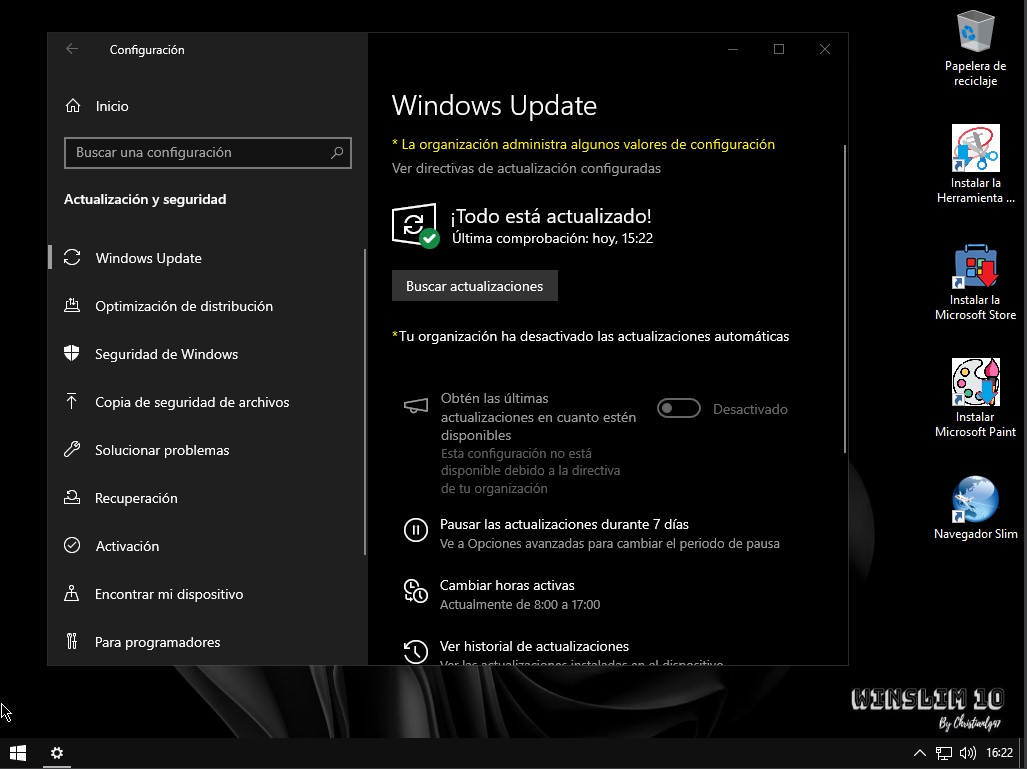Screen dimensions: 1027x769
Task: Click the update status icon with green check
Action: (x=415, y=226)
